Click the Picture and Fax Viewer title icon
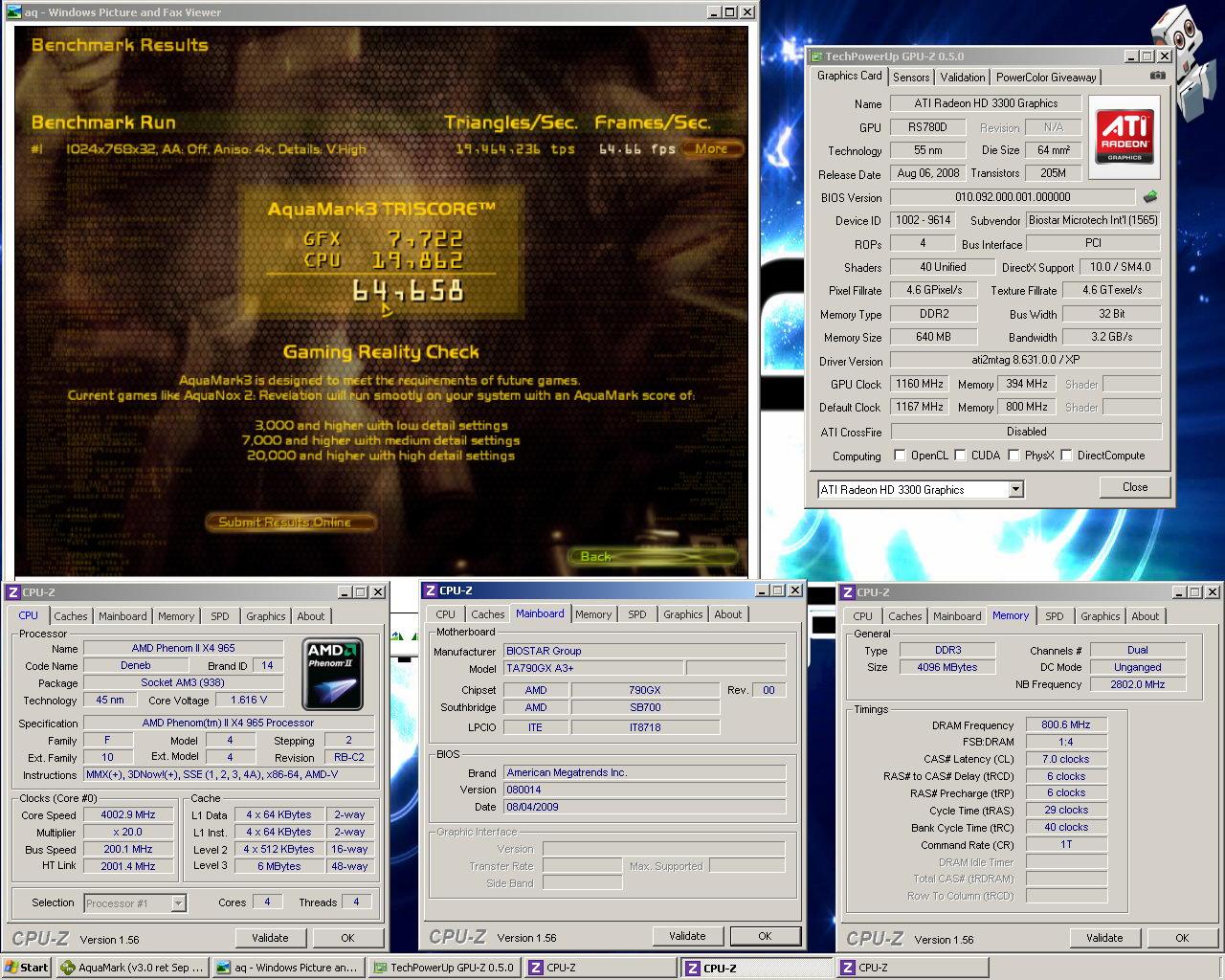Viewport: 1225px width, 980px height. pyautogui.click(x=12, y=12)
